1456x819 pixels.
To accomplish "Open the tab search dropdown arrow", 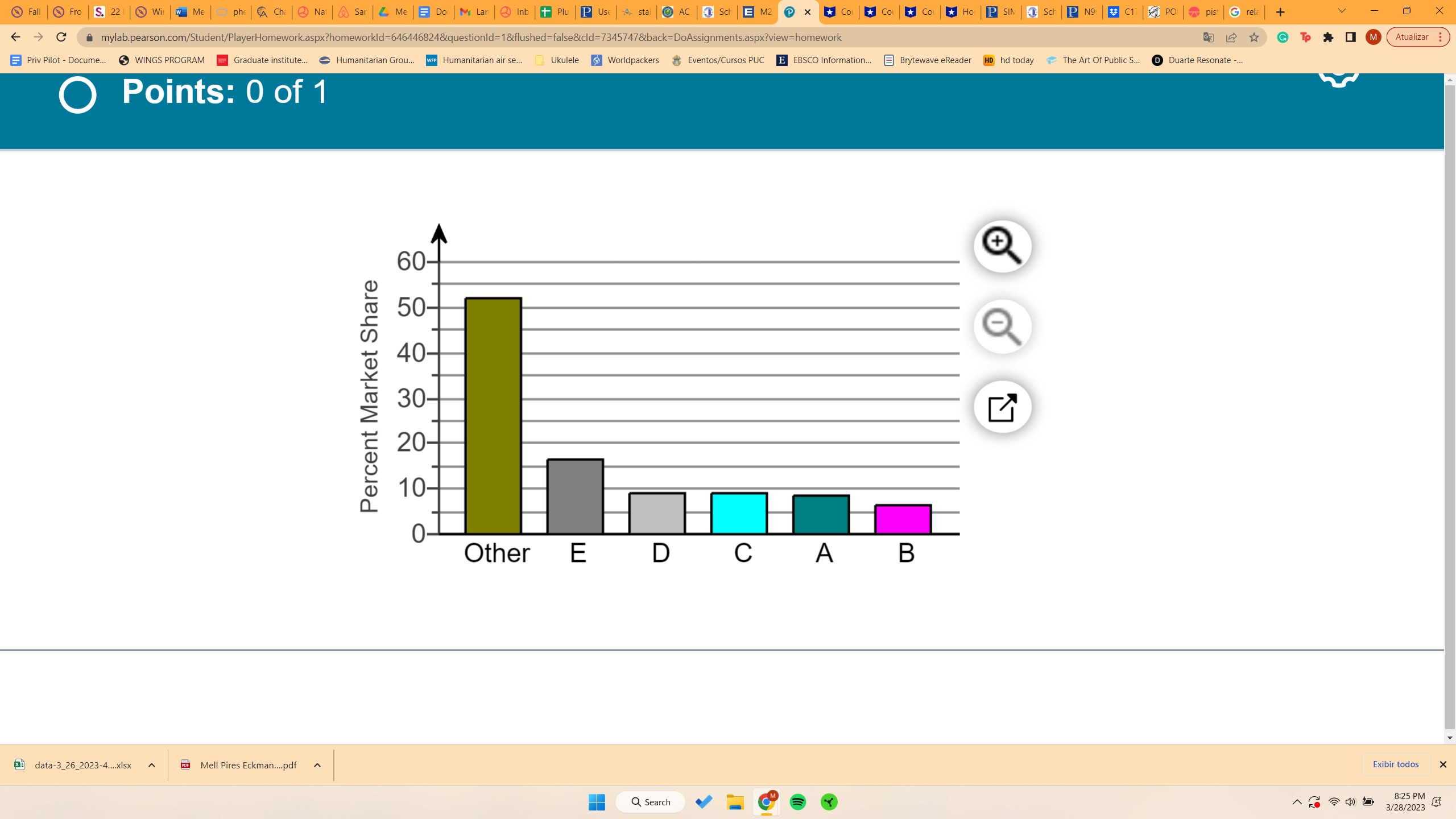I will [1342, 11].
